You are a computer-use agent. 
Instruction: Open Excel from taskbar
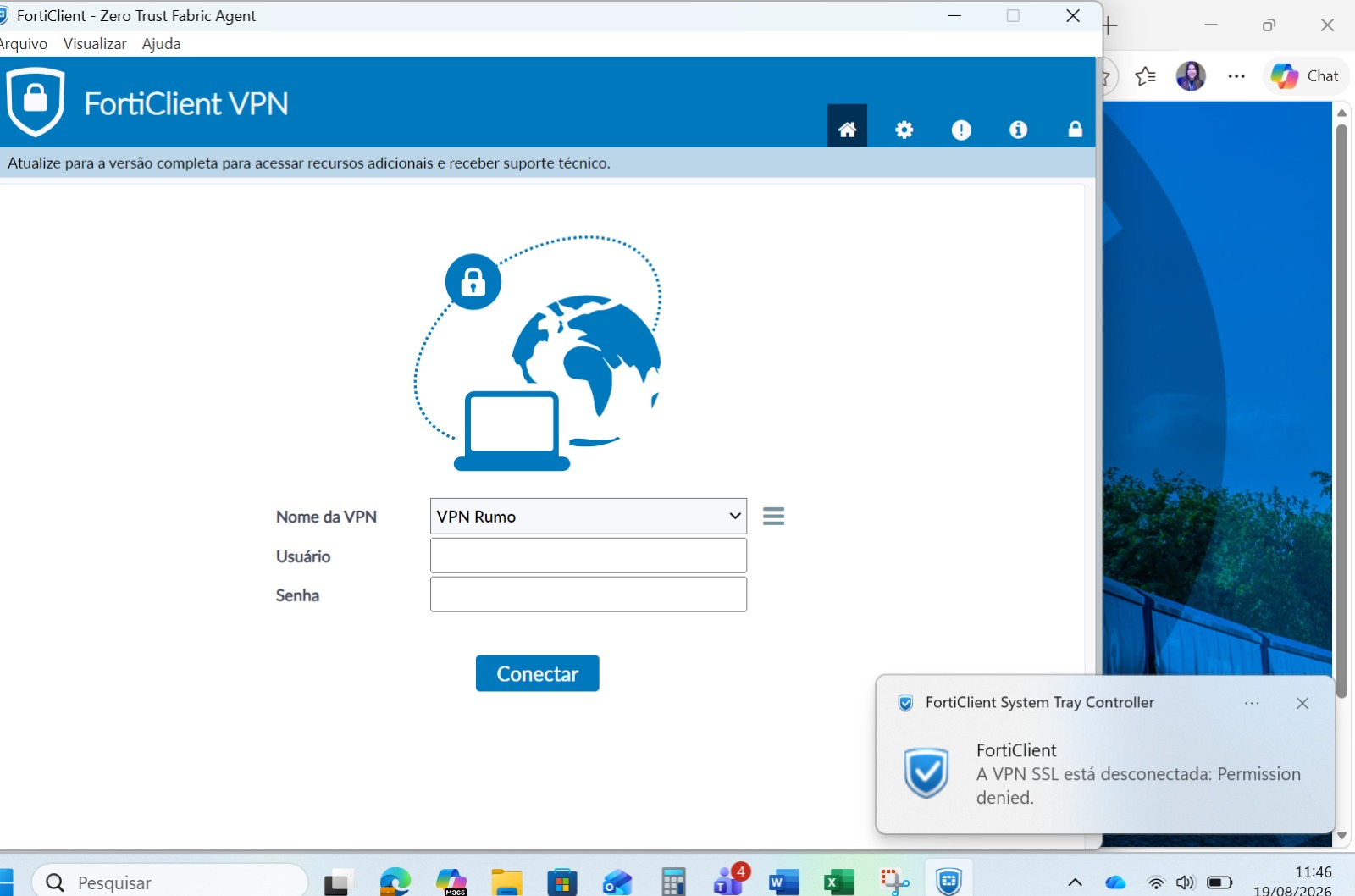839,882
